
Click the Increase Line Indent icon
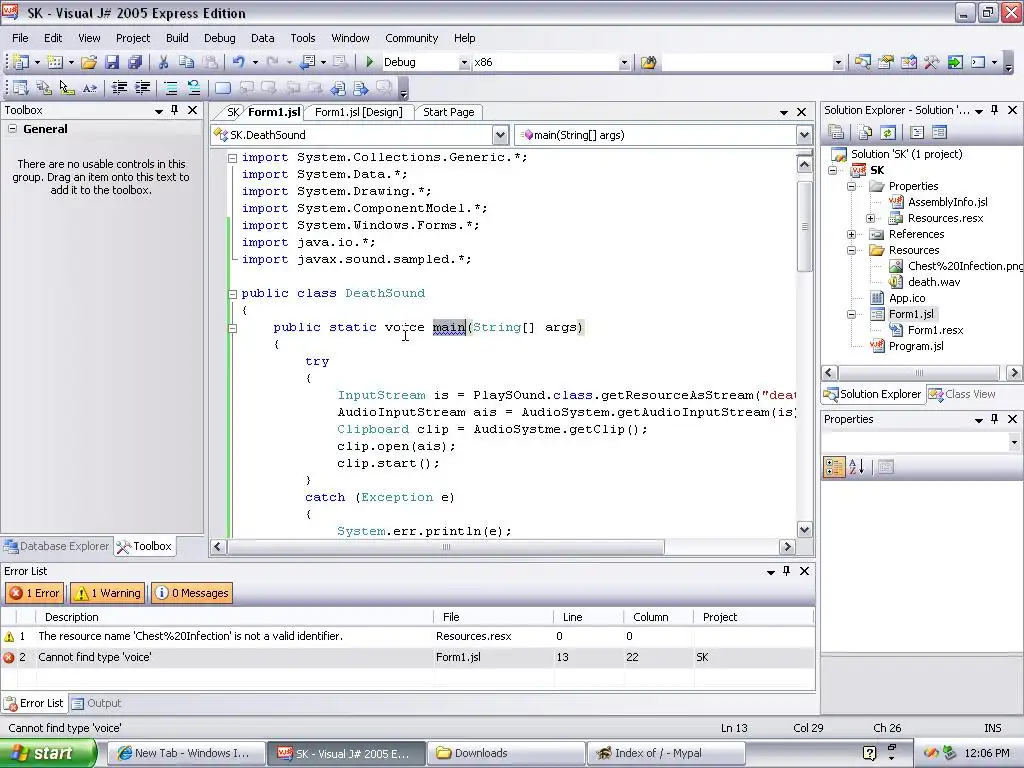click(142, 88)
